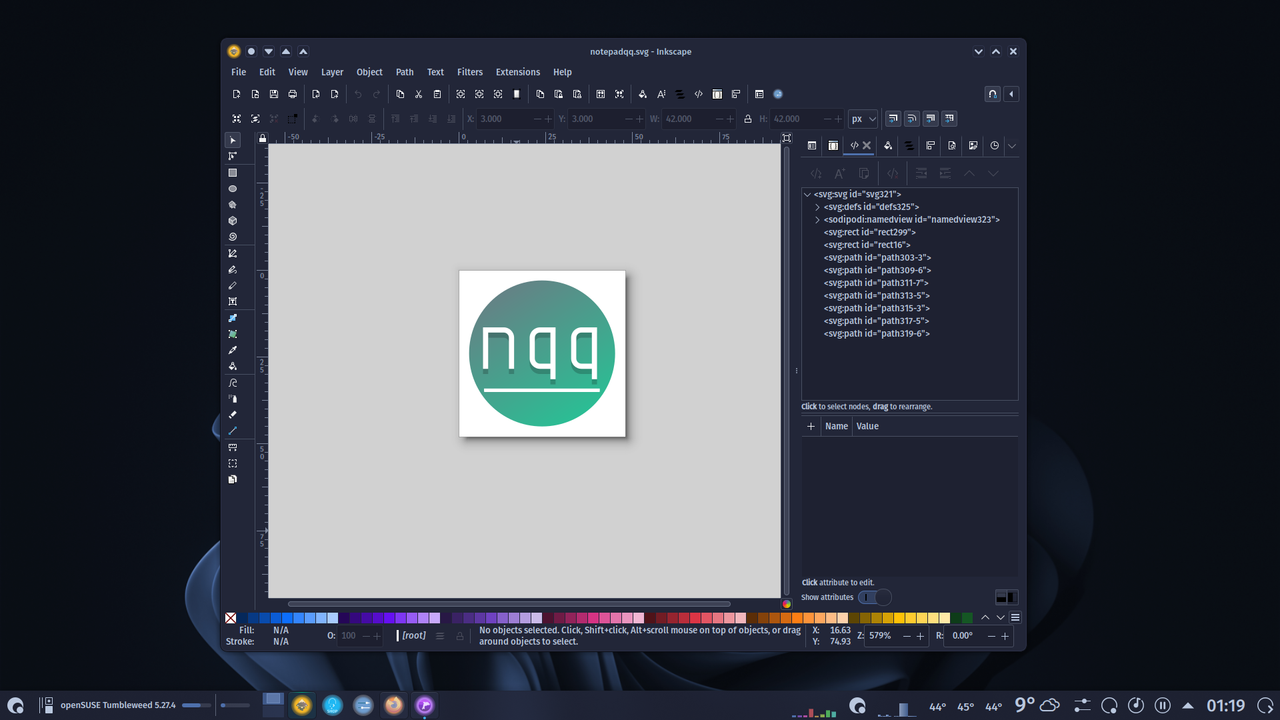
Task: Open Text and Font dialog icon
Action: pos(662,94)
